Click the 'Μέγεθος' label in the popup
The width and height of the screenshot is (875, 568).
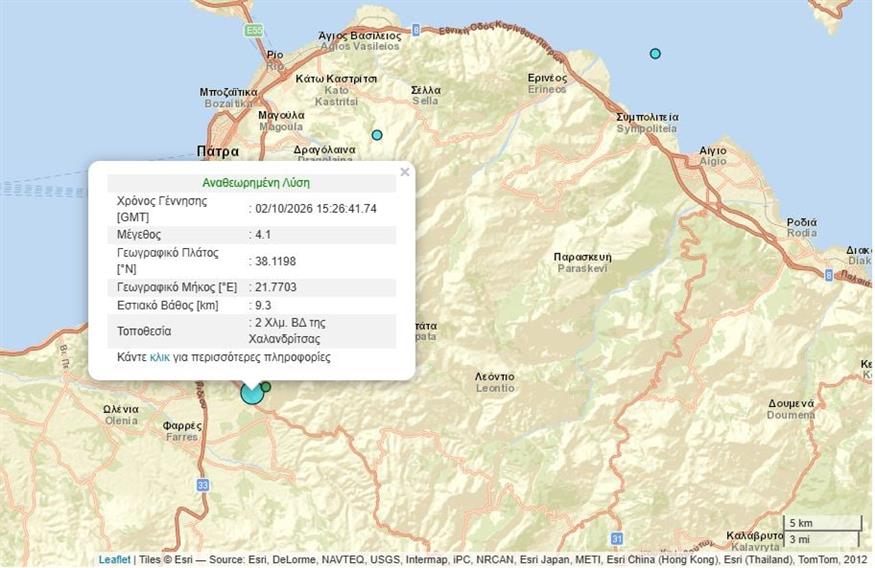click(139, 235)
